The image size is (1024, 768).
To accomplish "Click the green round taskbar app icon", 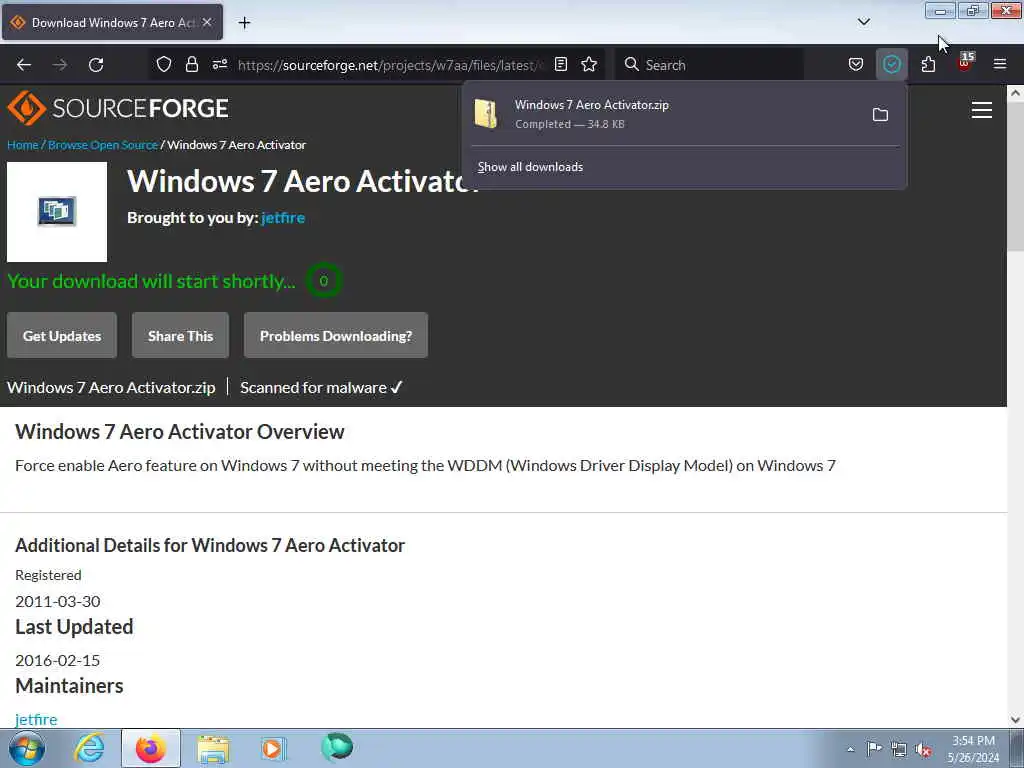I will (337, 747).
